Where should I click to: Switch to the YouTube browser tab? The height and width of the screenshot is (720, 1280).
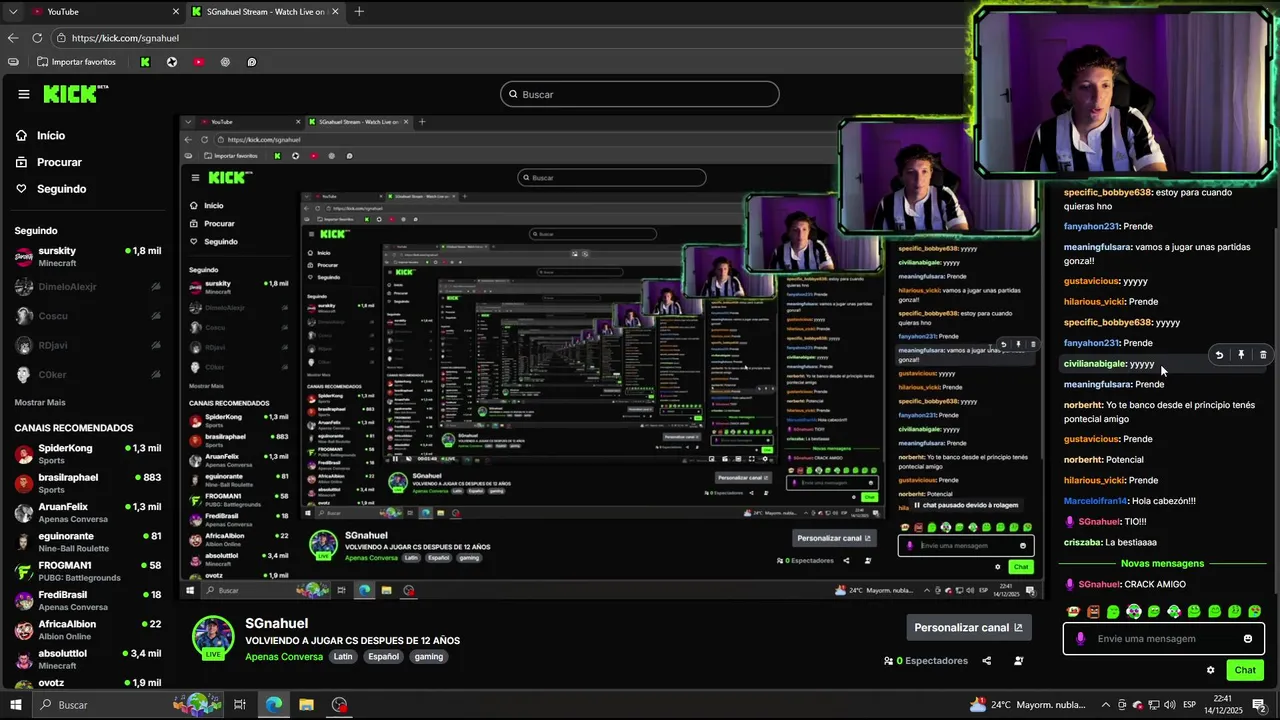tap(98, 11)
